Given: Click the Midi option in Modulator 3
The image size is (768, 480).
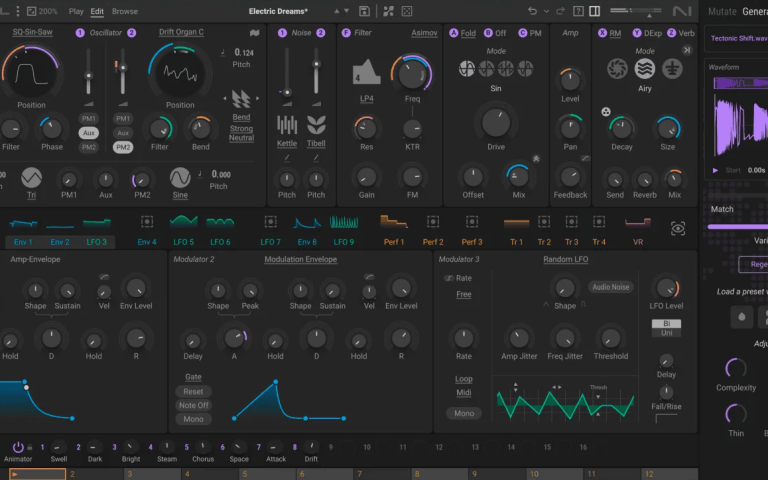Looking at the screenshot, I should tap(463, 392).
